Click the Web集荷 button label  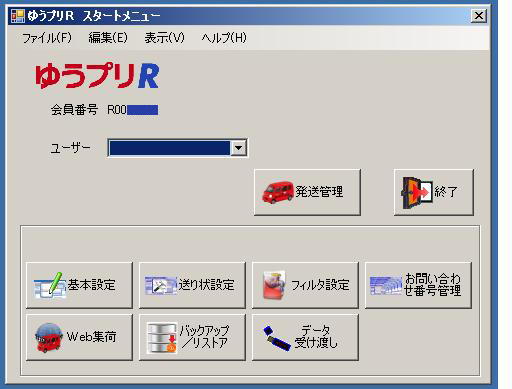click(x=91, y=337)
